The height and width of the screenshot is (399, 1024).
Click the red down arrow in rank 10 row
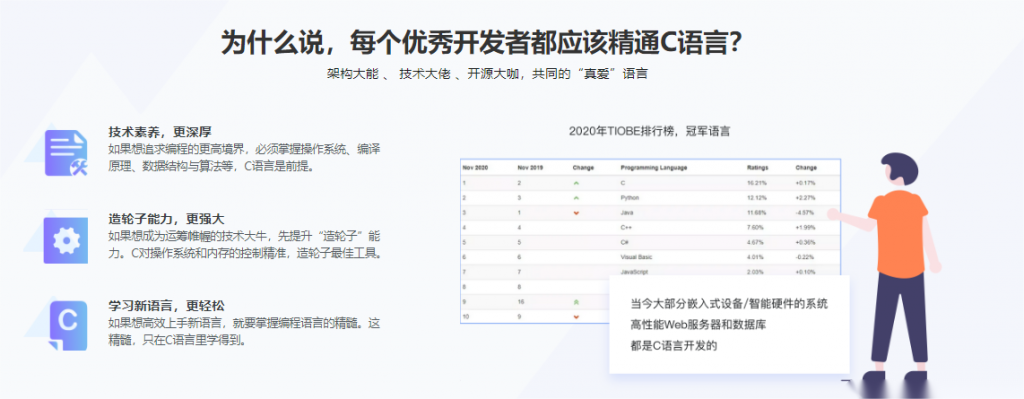[x=576, y=317]
